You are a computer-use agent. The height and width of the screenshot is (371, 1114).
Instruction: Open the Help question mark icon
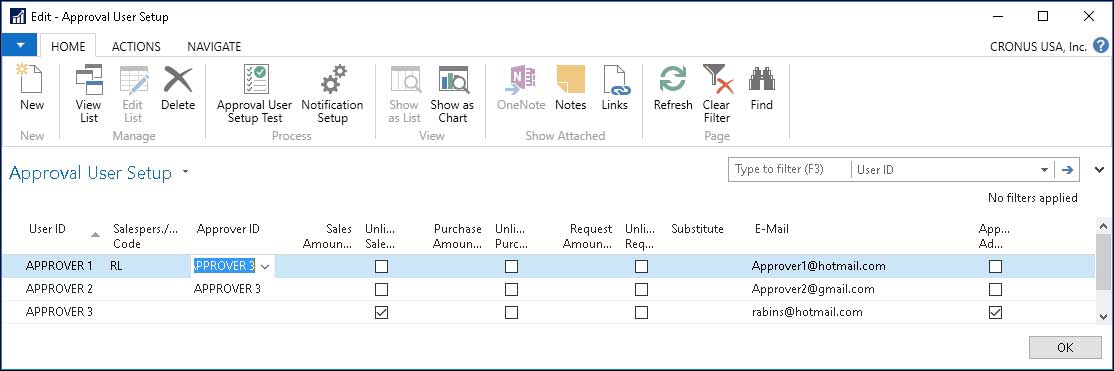point(1101,46)
